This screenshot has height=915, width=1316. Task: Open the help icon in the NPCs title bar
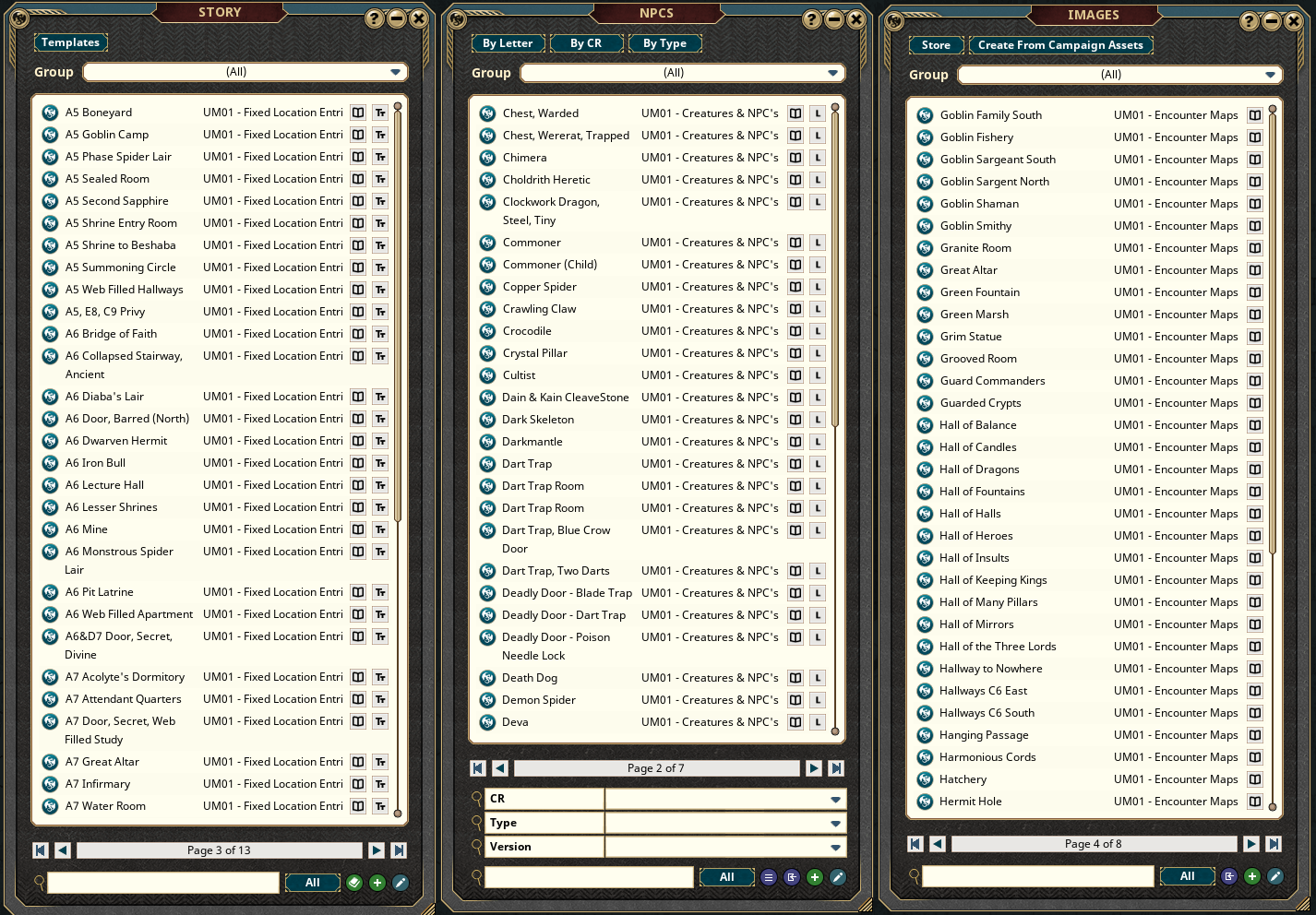click(x=811, y=19)
